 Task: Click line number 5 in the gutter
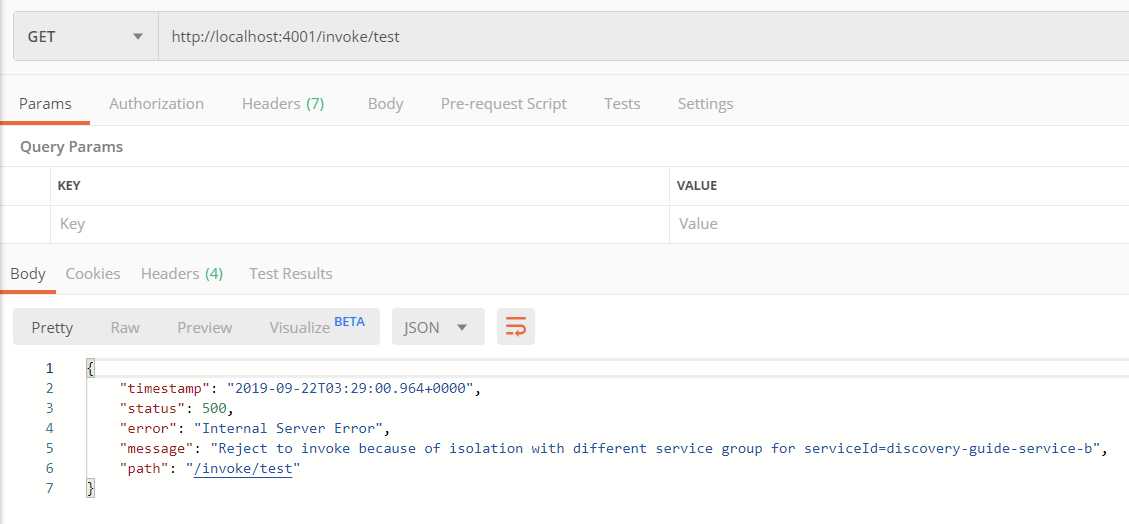(x=50, y=448)
